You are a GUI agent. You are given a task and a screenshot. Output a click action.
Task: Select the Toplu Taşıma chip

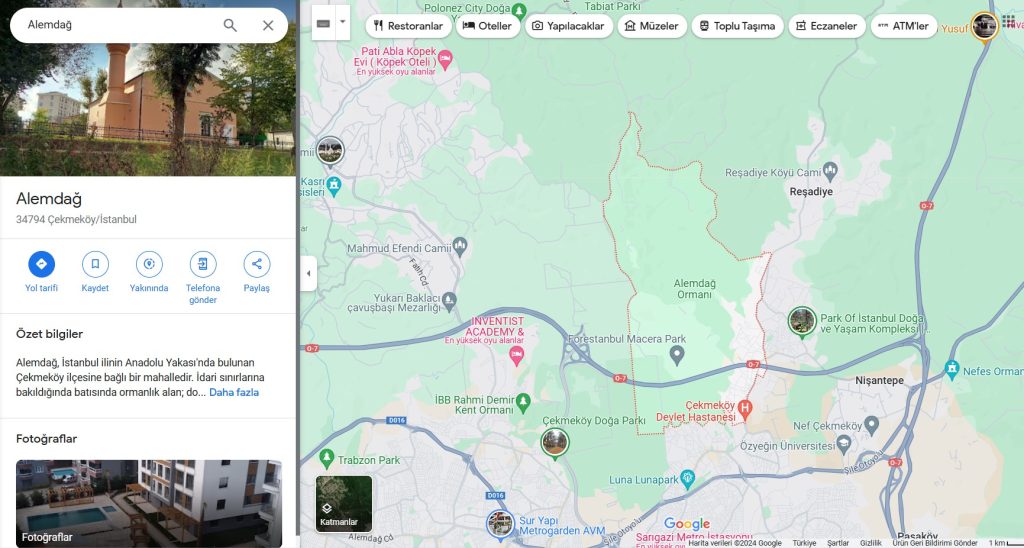coord(737,26)
